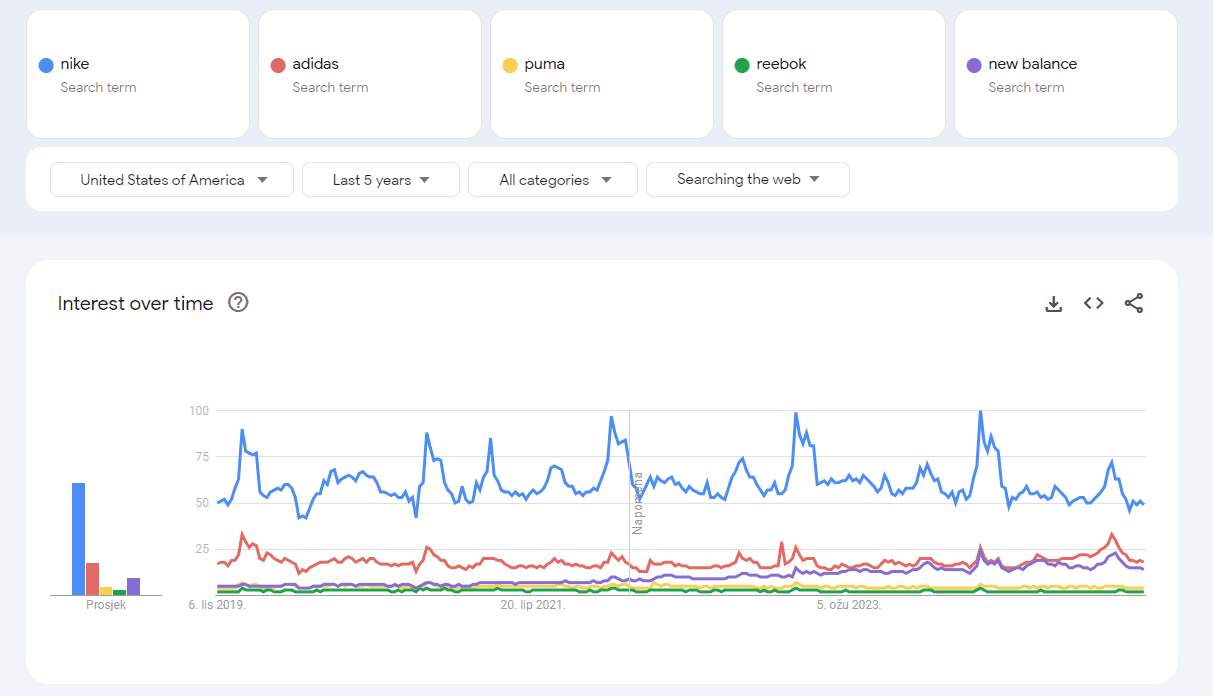1213x696 pixels.
Task: Click the red adidas average bar
Action: [92, 579]
